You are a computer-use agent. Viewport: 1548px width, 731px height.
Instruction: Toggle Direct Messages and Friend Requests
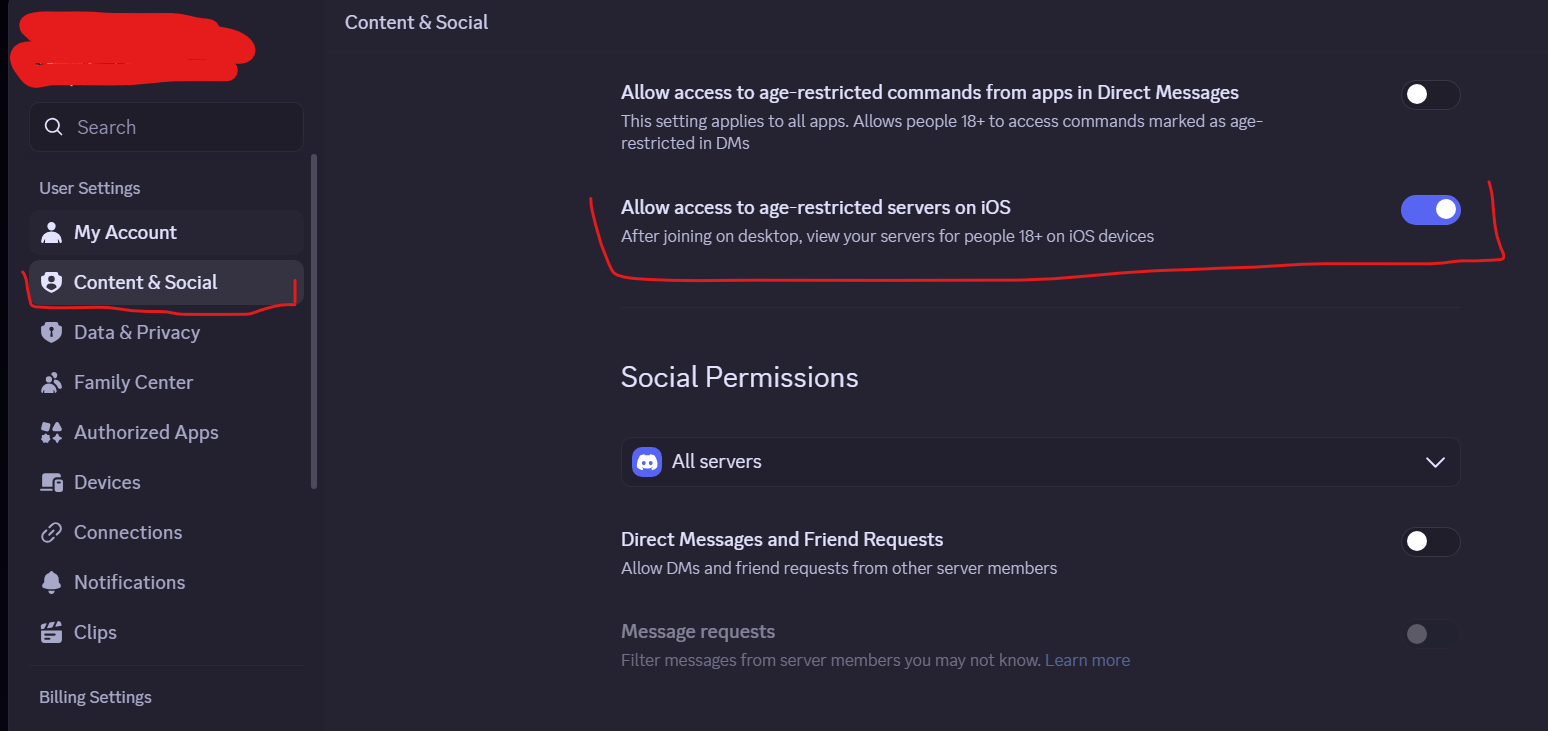click(x=1430, y=542)
